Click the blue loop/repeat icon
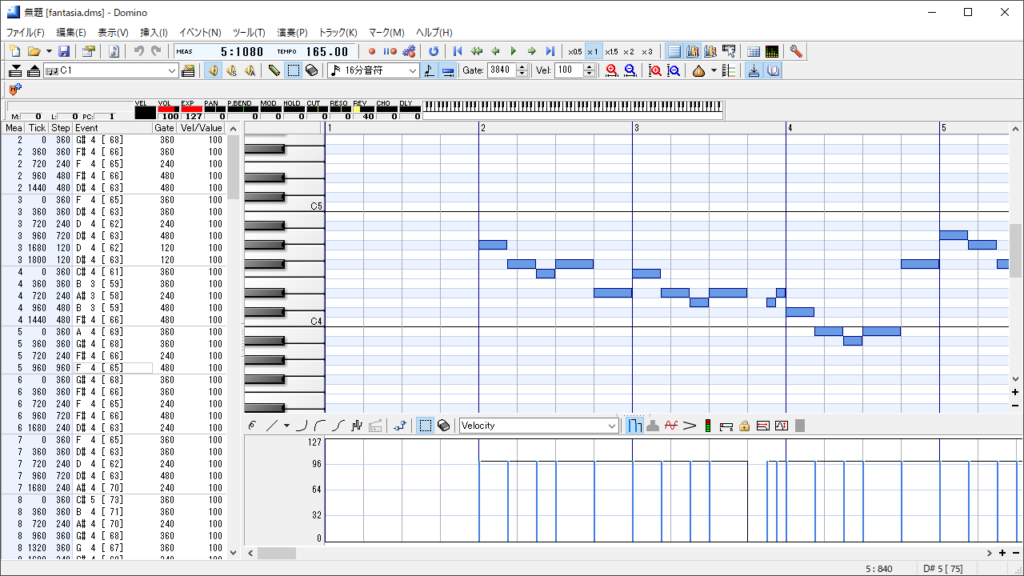This screenshot has height=576, width=1024. (x=434, y=52)
